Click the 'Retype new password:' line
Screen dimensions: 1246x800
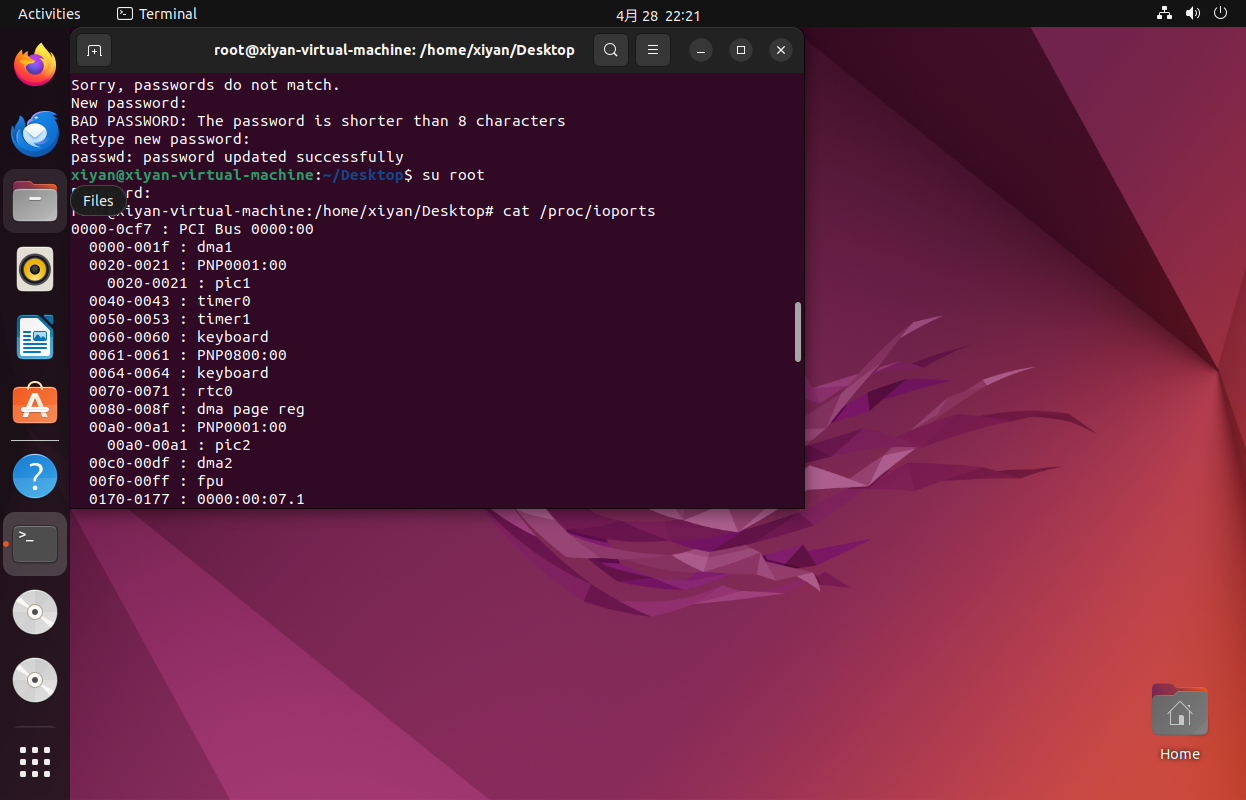(x=160, y=139)
